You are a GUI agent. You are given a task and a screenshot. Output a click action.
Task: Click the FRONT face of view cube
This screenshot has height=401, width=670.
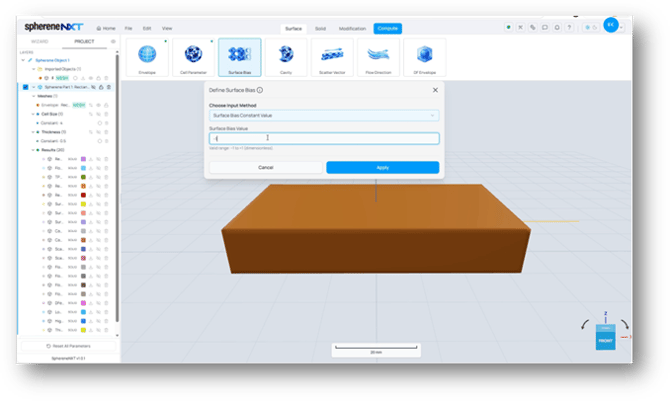coord(605,341)
